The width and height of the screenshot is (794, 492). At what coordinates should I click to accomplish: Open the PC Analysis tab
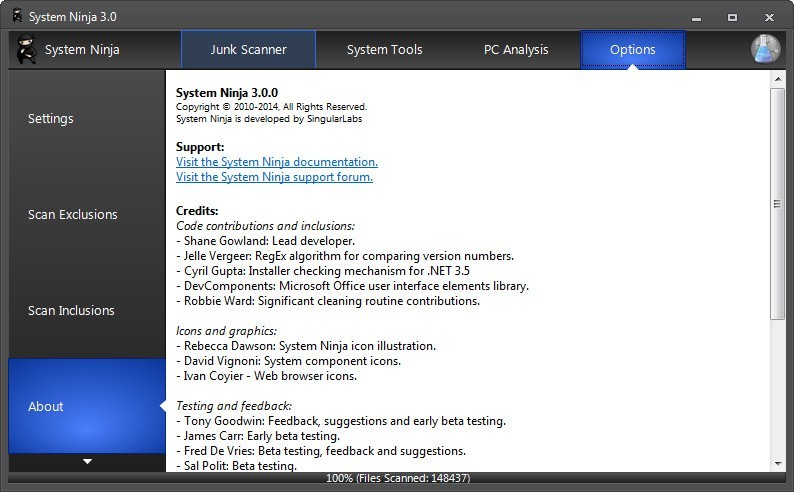click(516, 50)
